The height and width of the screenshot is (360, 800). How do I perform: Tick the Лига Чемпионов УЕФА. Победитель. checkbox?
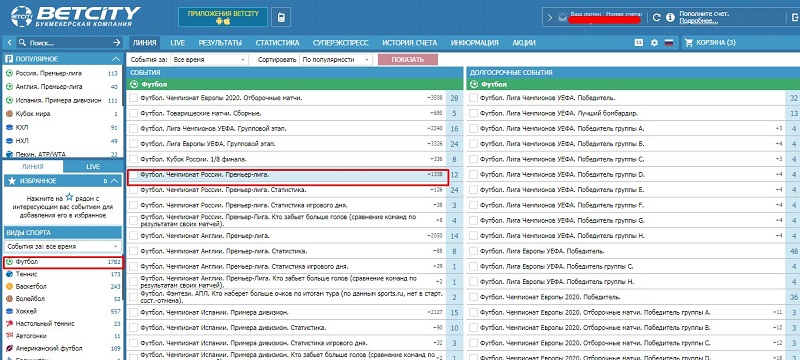pos(473,98)
